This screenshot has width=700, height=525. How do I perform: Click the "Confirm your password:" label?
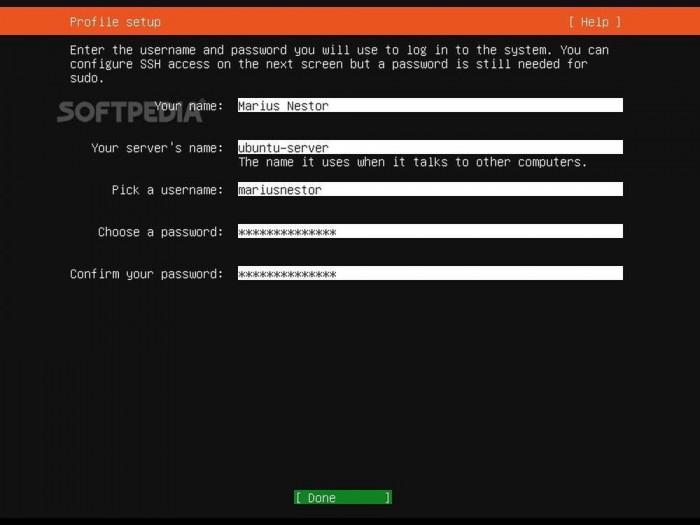146,274
